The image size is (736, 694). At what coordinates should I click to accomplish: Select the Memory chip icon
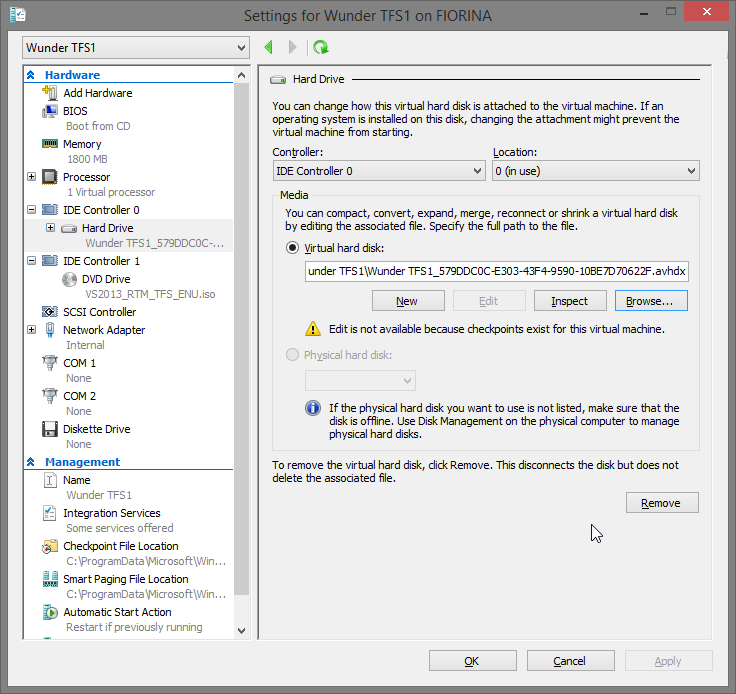[50, 144]
